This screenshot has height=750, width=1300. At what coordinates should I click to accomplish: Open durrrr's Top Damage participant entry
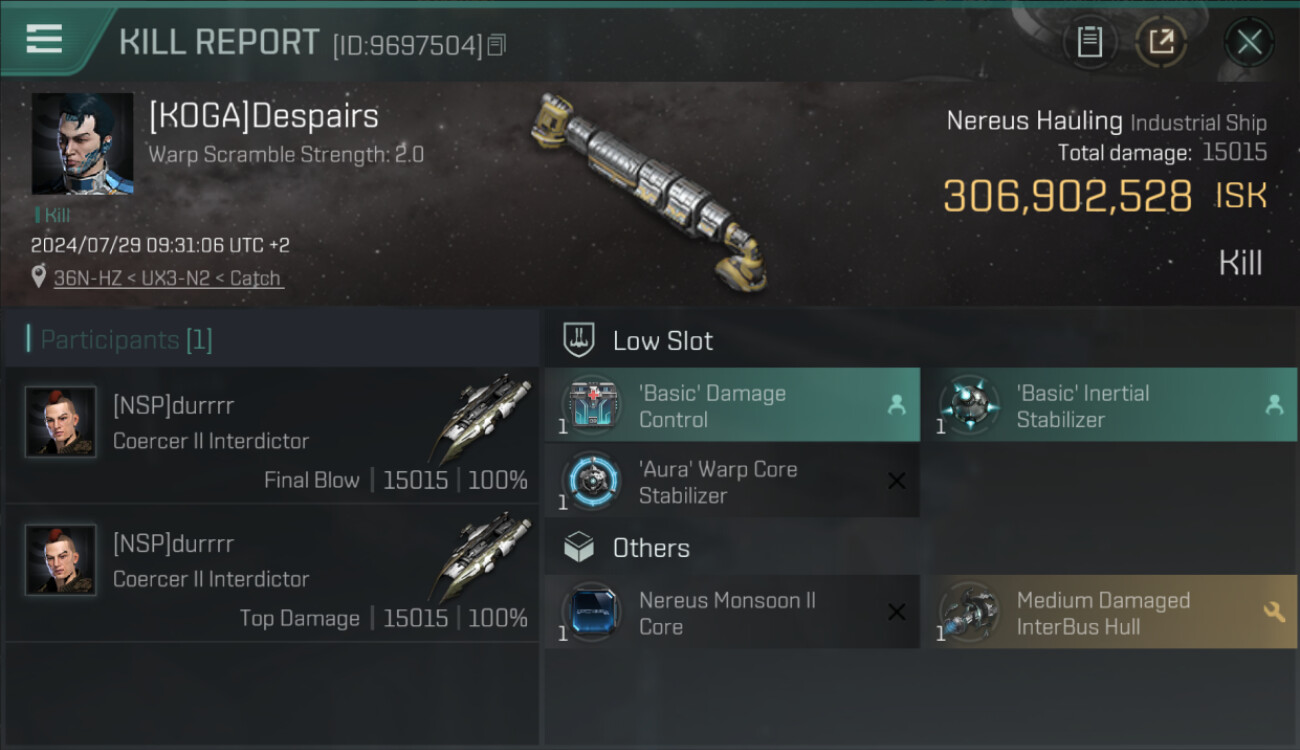tap(272, 573)
